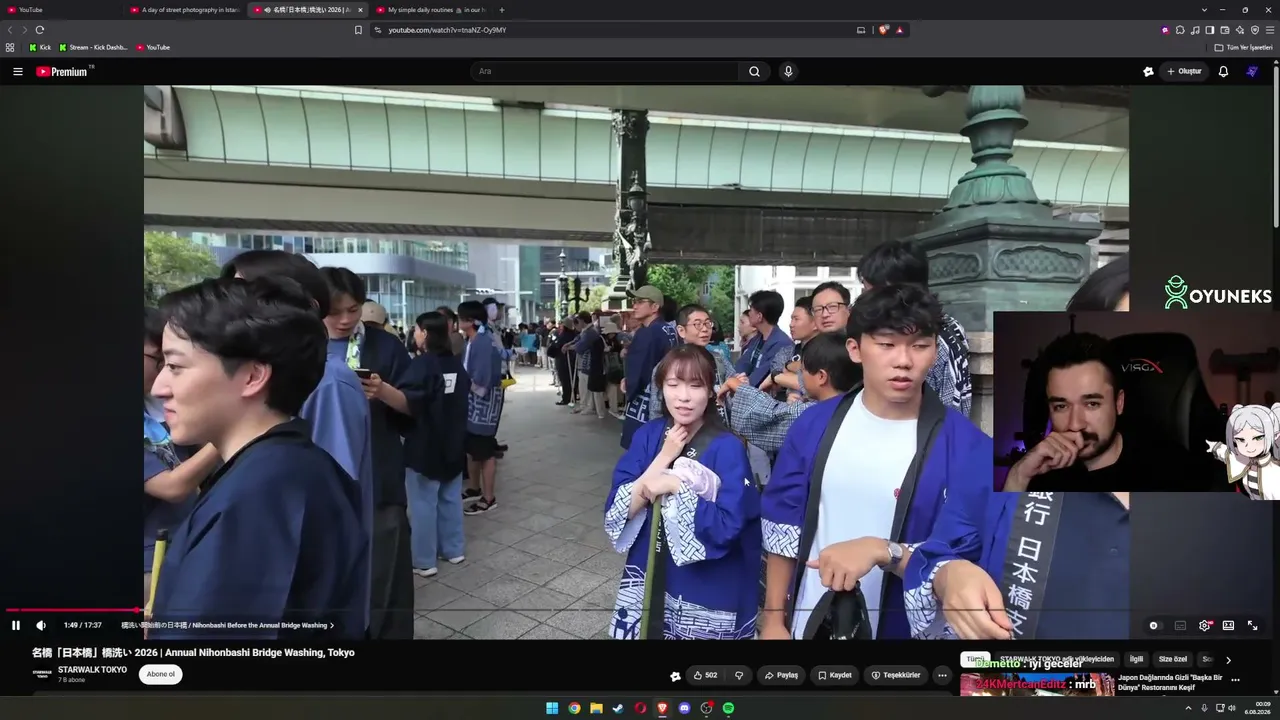Click the Teşekkürler button
This screenshot has width=1280, height=720.
tap(896, 675)
